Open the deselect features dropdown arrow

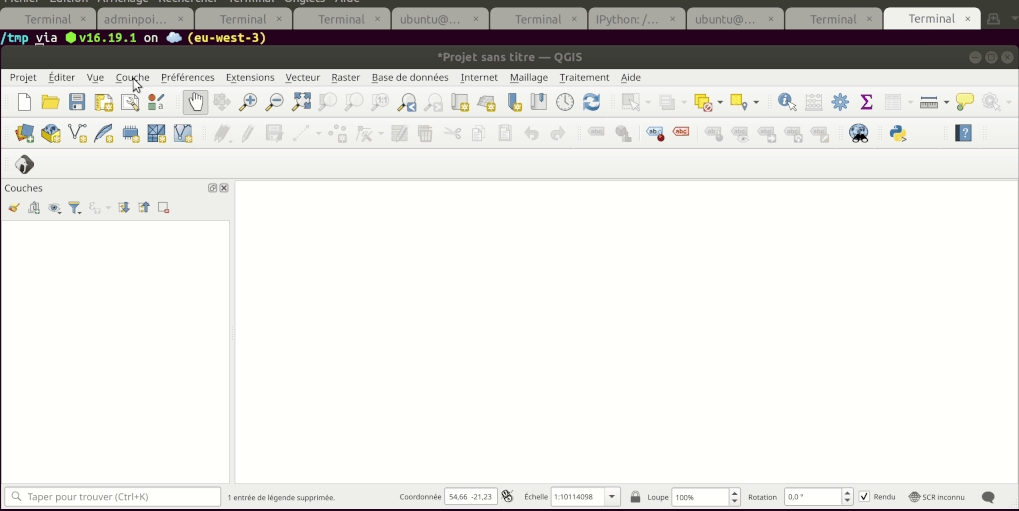tap(720, 103)
